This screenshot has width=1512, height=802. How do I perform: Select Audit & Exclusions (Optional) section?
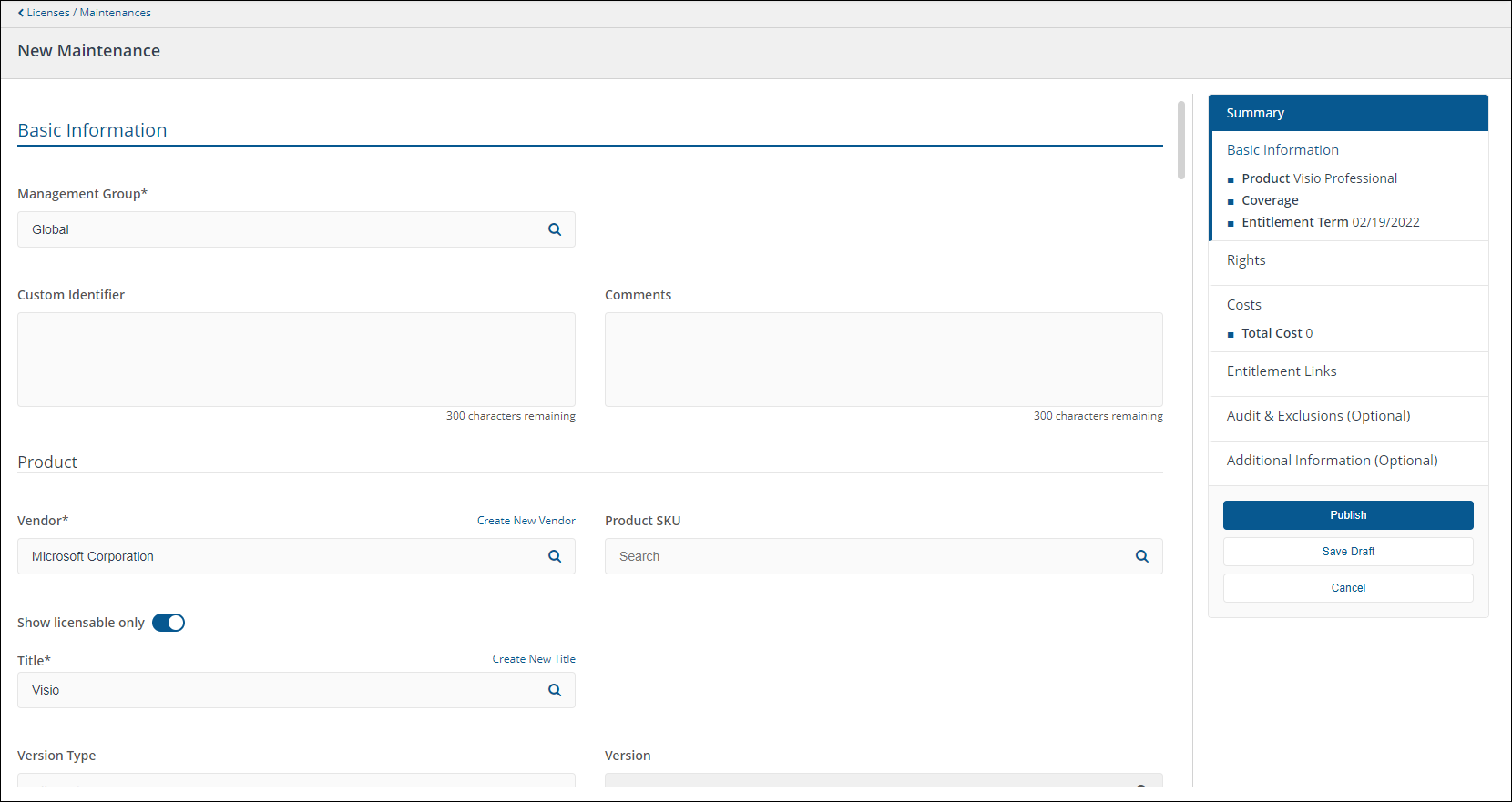[1317, 416]
